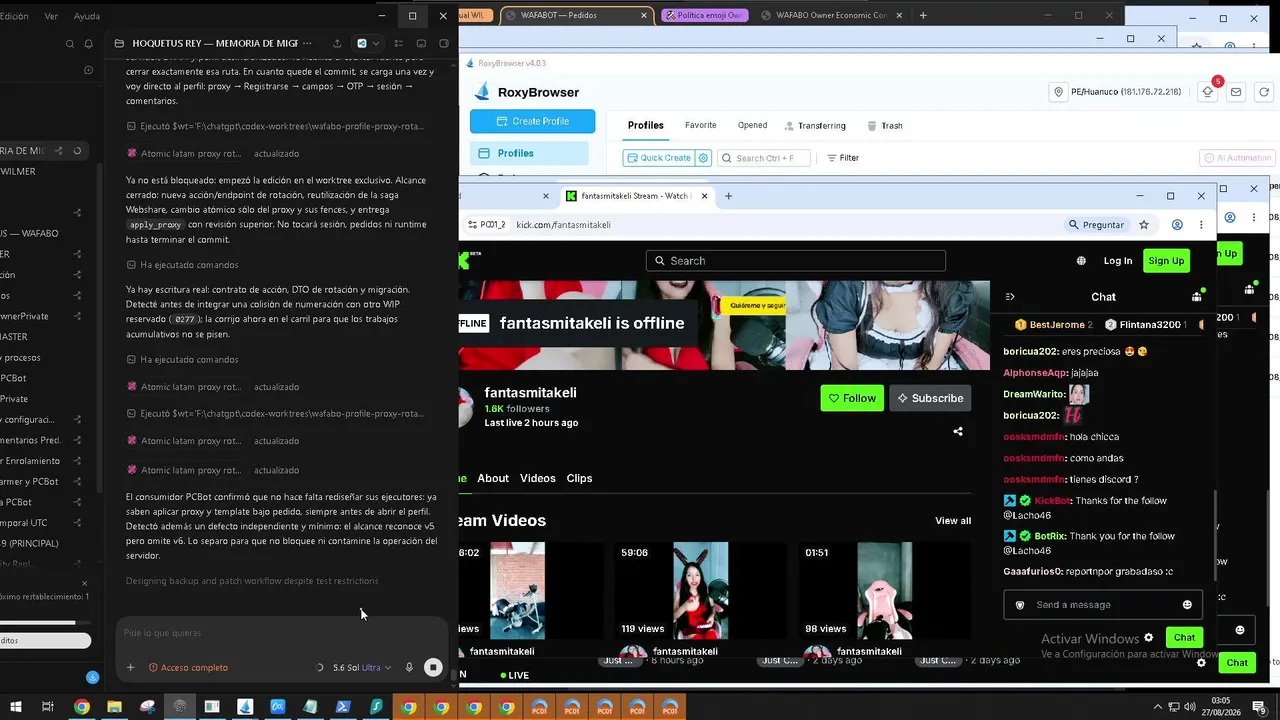Open the Filter options in RoxyBrowser
The height and width of the screenshot is (720, 1280).
coord(843,158)
